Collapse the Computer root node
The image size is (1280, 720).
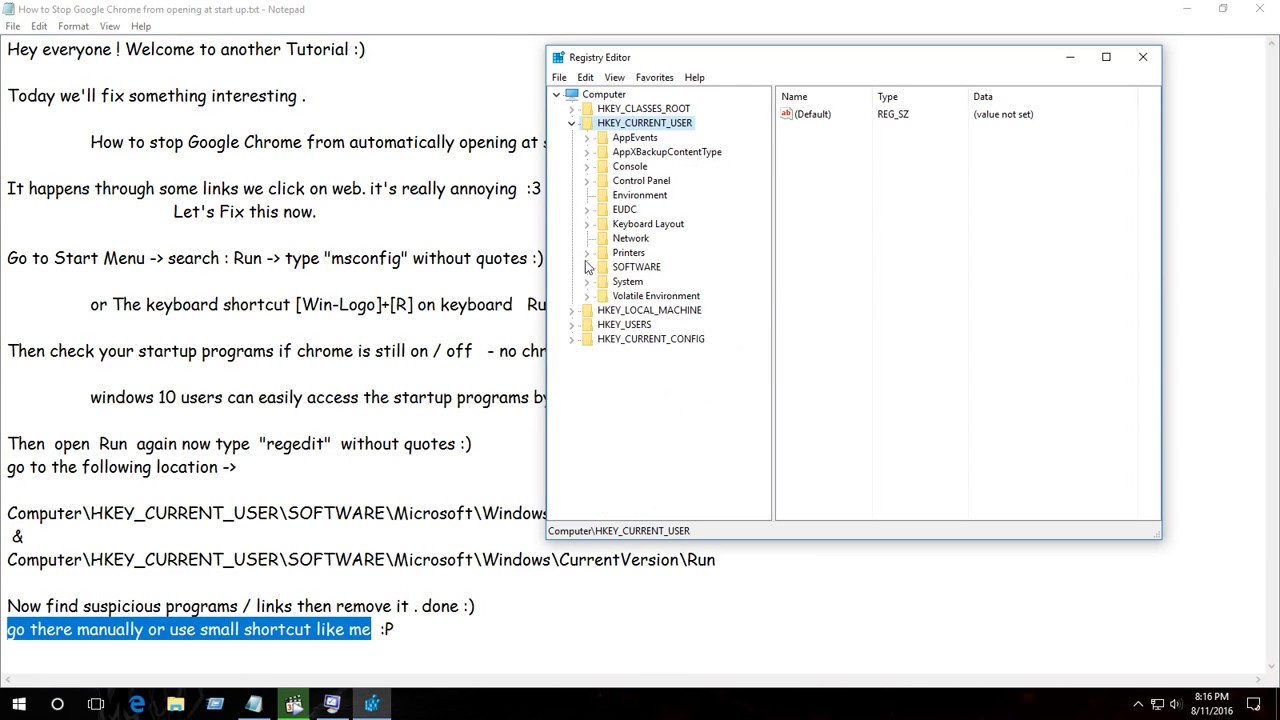point(556,94)
